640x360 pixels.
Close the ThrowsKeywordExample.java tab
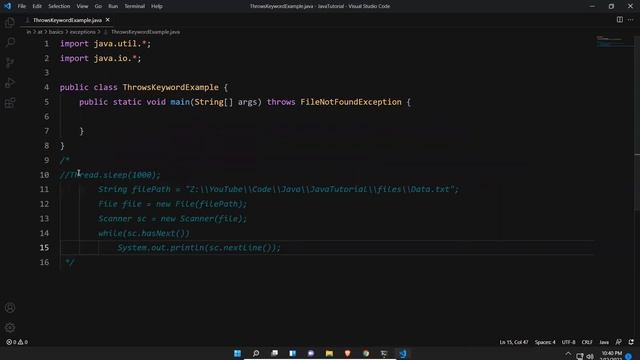(108, 20)
